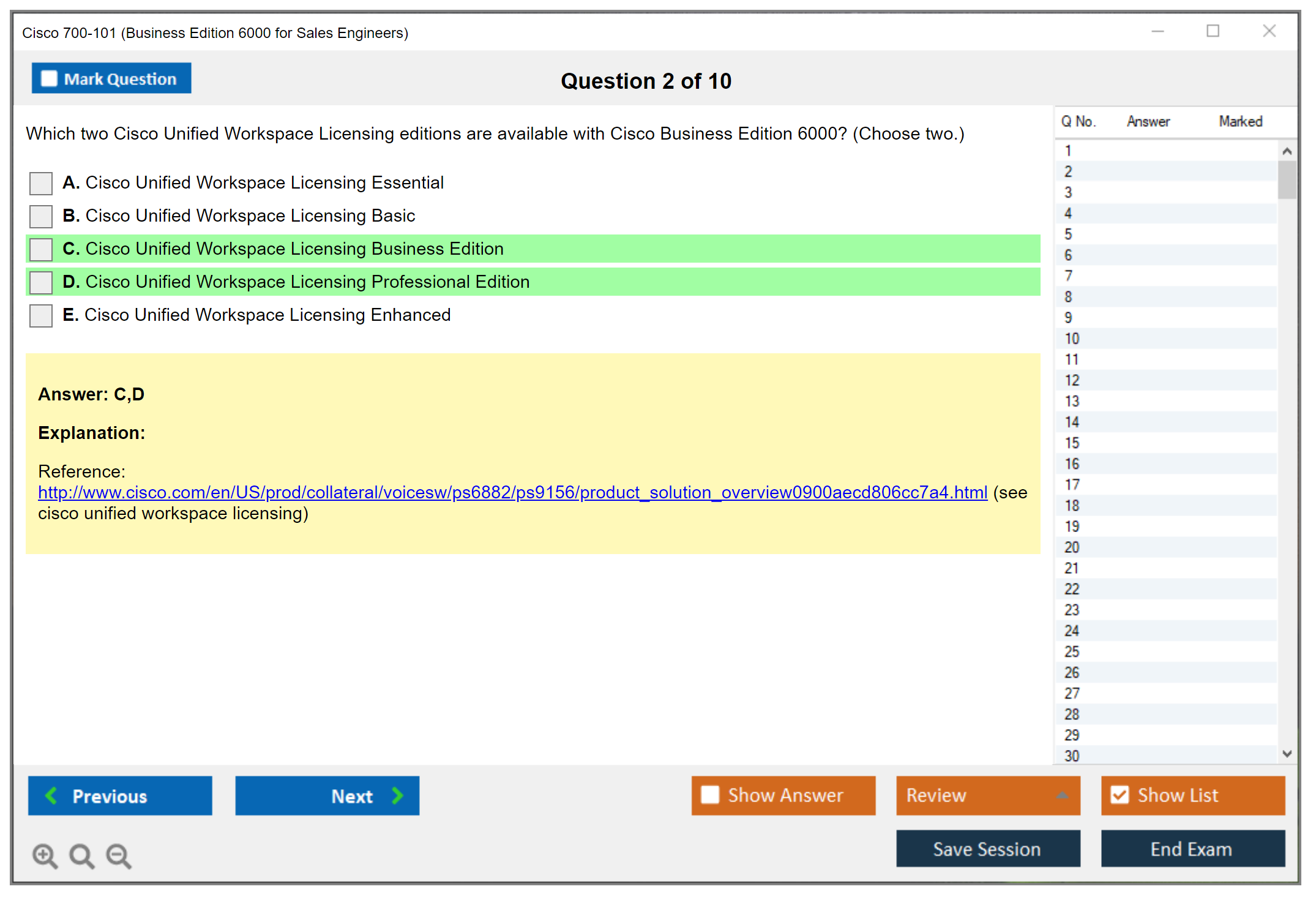Maximize the exam window
Viewport: 1316px width, 900px height.
pos(1213,31)
